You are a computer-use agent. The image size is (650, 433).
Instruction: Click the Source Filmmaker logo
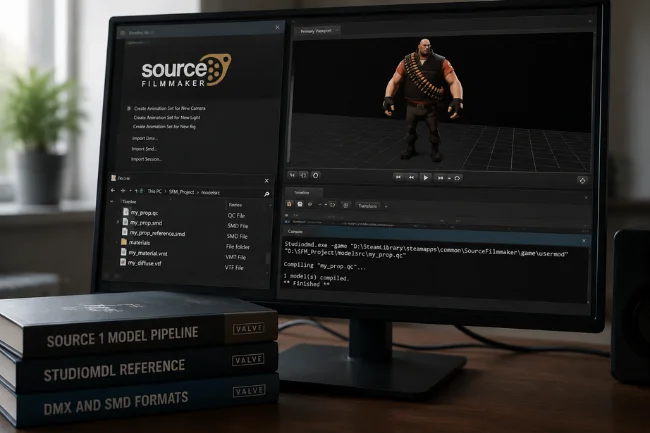pyautogui.click(x=186, y=70)
